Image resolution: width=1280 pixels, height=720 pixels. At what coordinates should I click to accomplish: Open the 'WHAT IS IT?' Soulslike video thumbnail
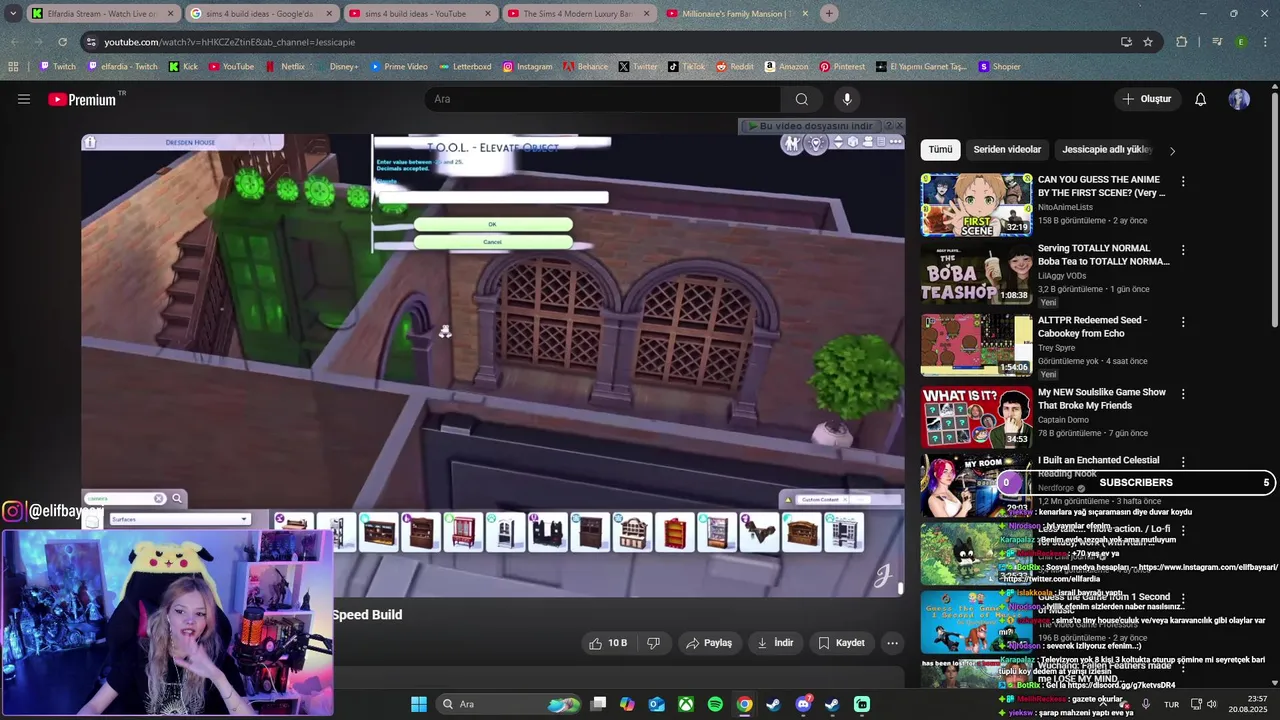pyautogui.click(x=976, y=417)
